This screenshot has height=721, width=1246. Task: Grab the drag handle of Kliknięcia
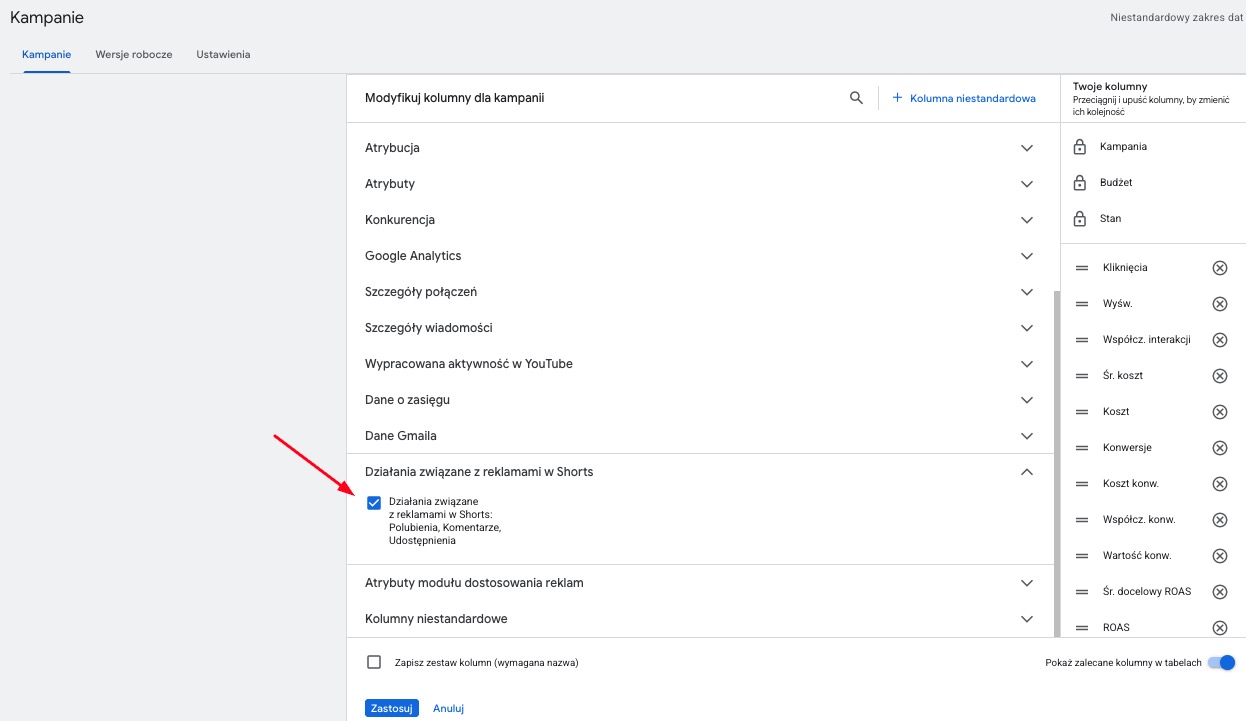pos(1082,268)
